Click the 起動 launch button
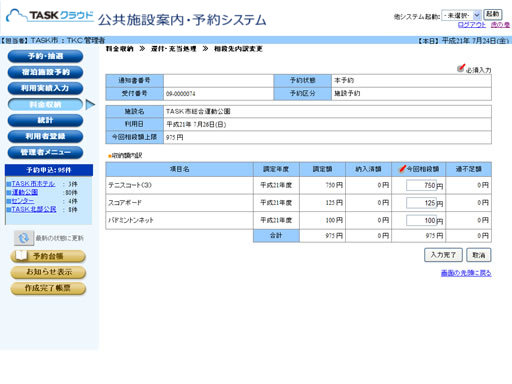512x384 pixels. pyautogui.click(x=492, y=15)
